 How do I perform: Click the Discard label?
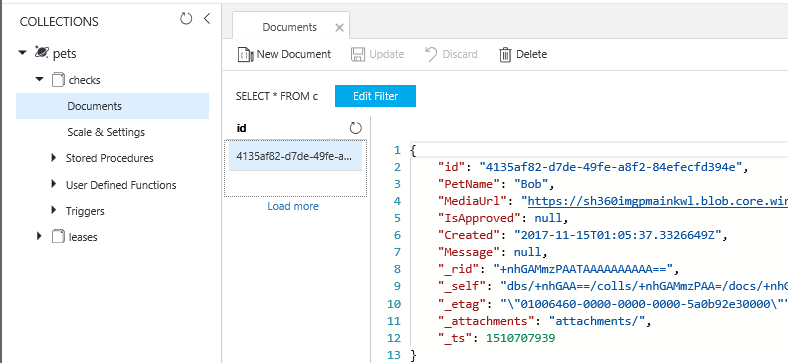click(459, 54)
